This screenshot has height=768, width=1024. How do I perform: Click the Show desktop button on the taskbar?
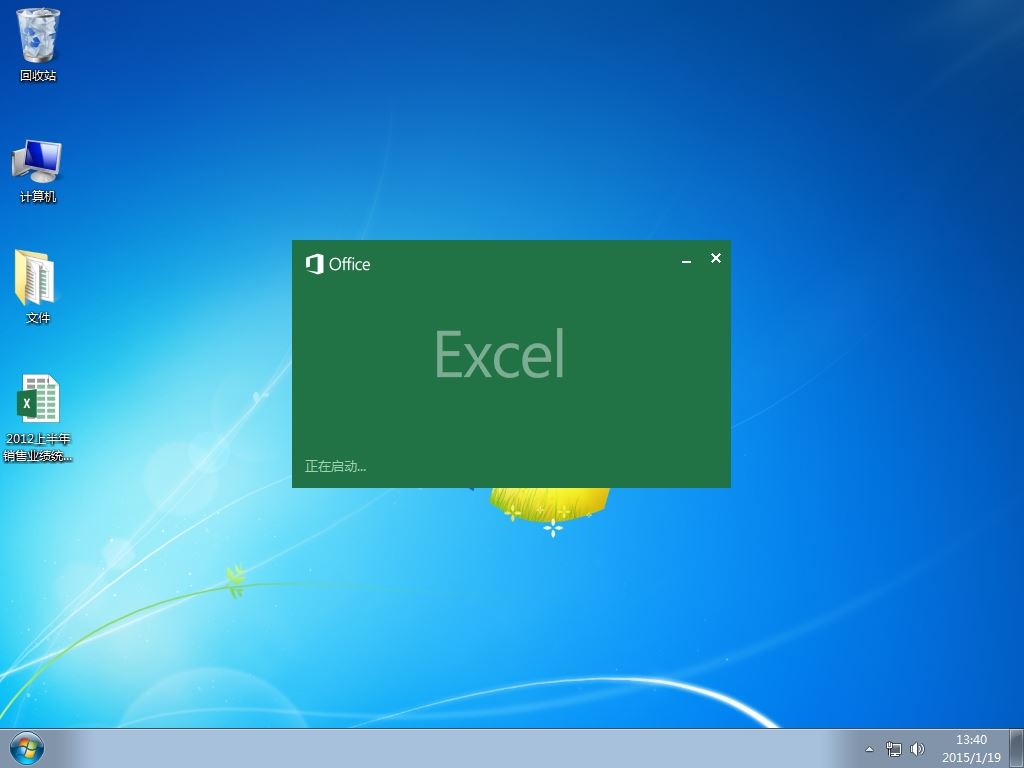[x=1017, y=748]
